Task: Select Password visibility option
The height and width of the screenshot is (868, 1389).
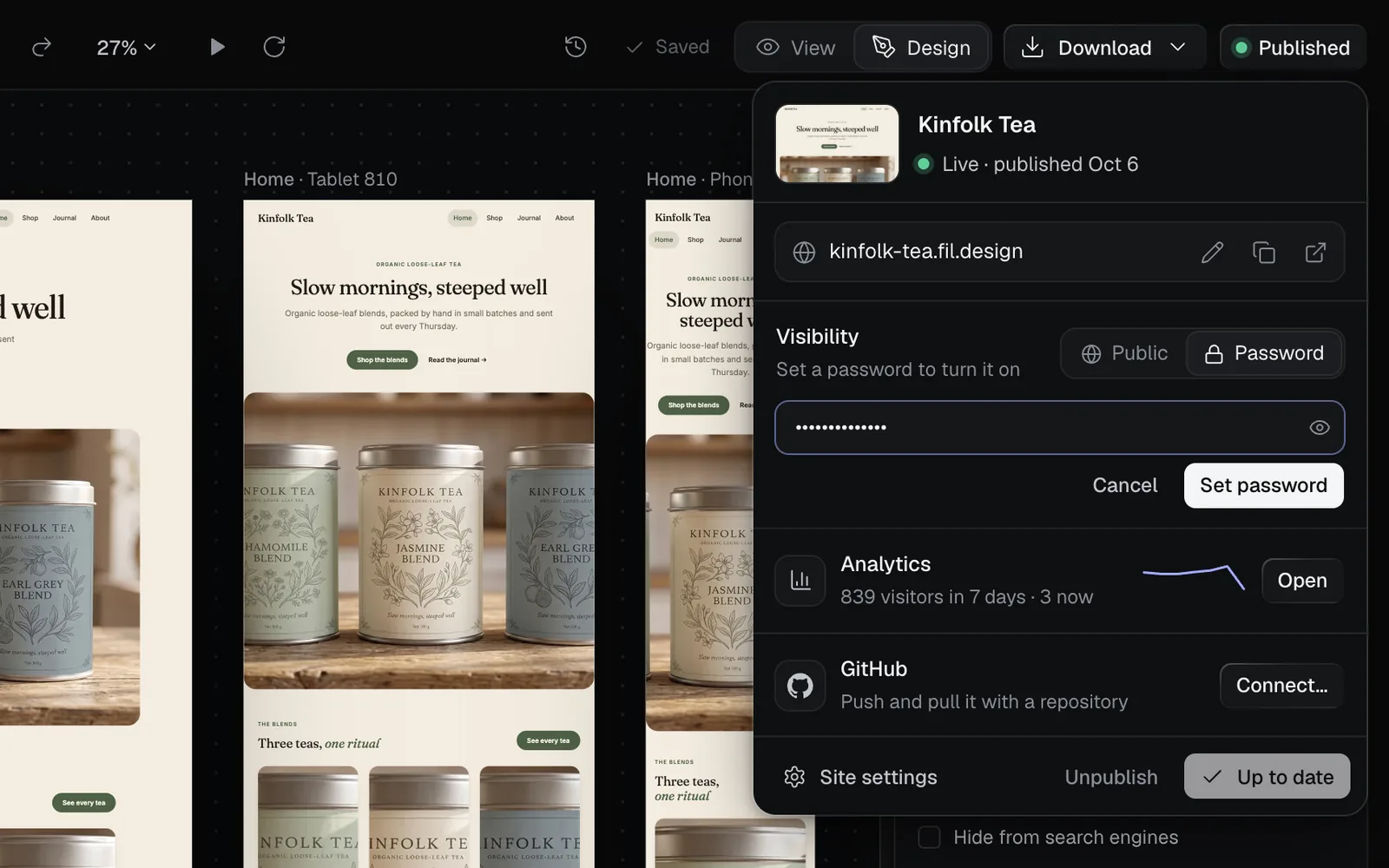Action: click(1264, 353)
